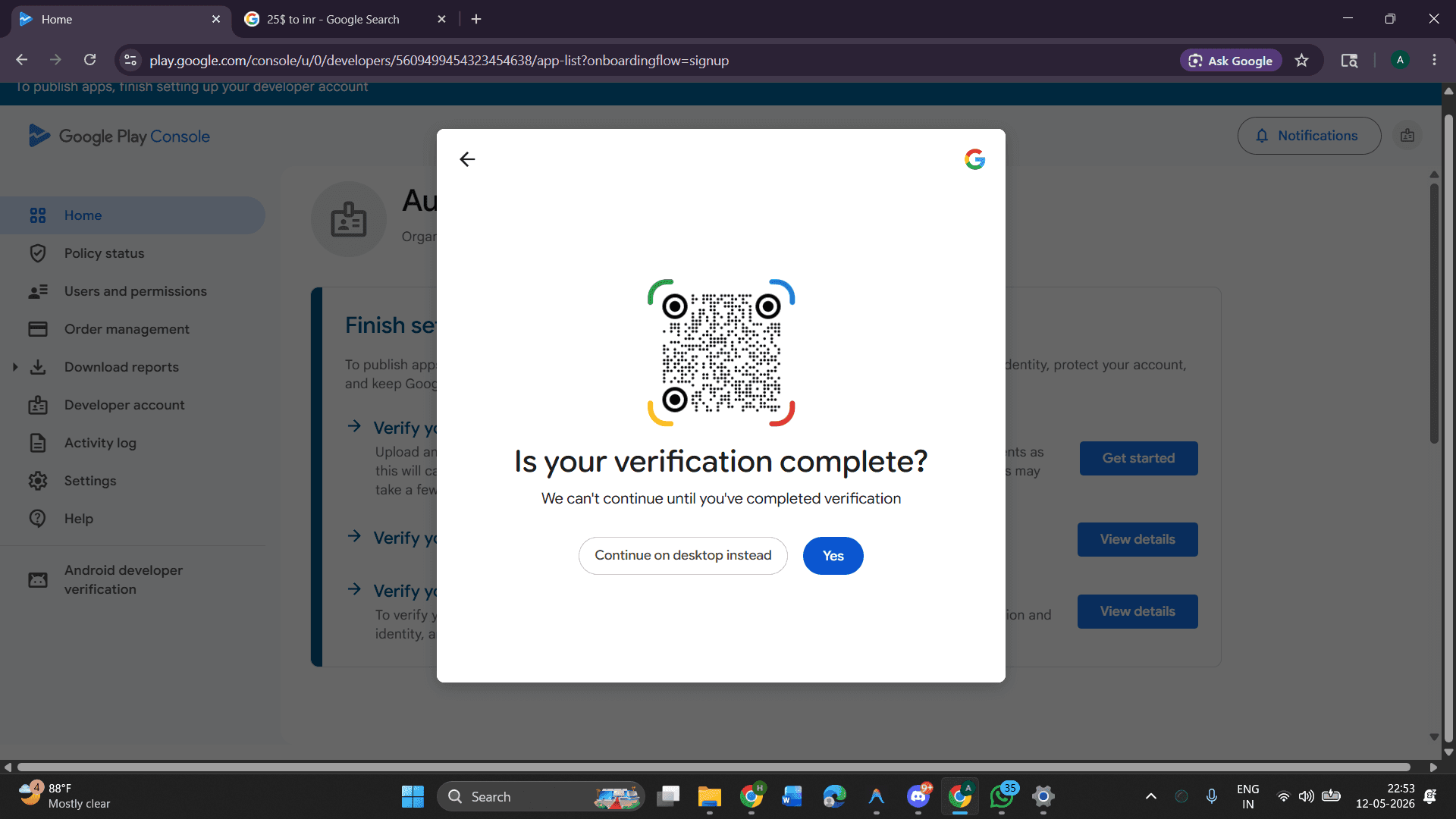The width and height of the screenshot is (1456, 819).
Task: Click the middle View details button
Action: click(1137, 539)
